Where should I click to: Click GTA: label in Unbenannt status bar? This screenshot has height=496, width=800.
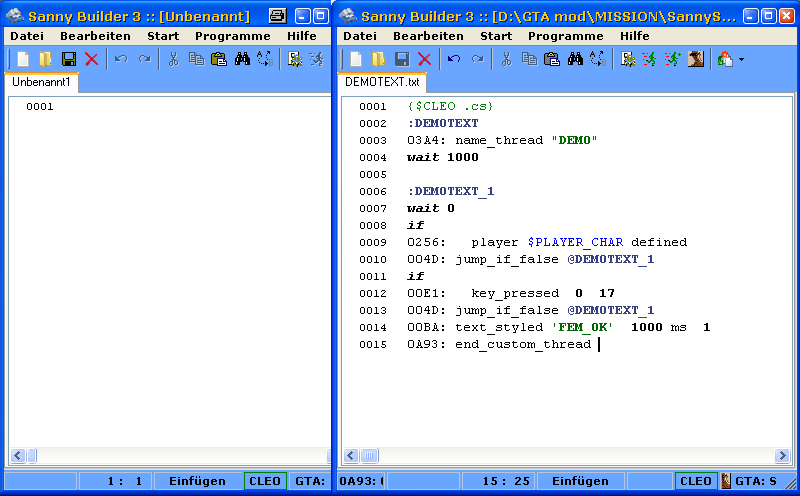(310, 481)
